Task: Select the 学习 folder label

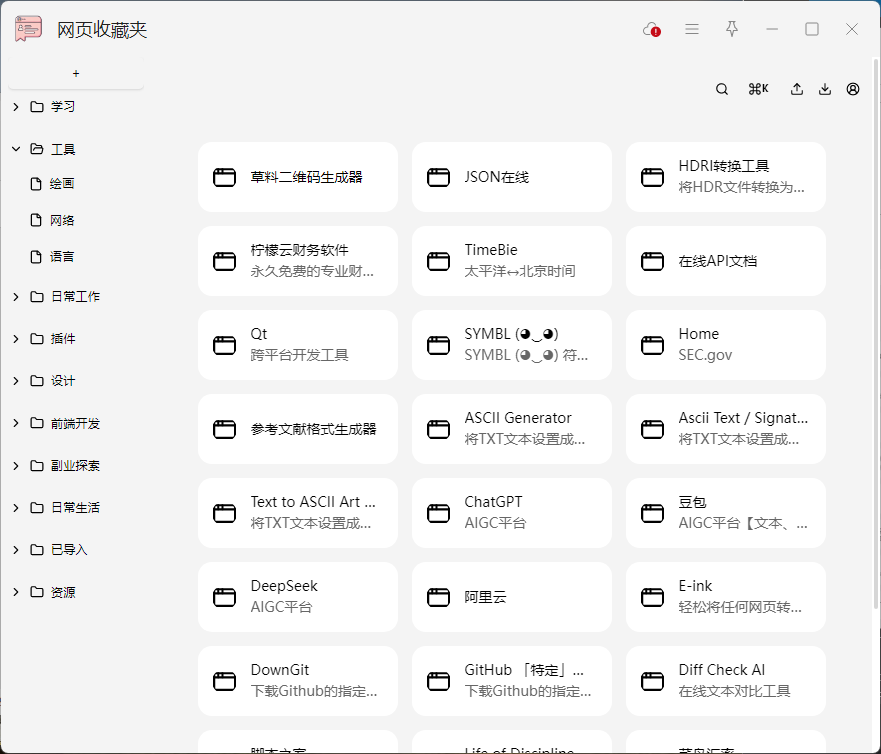Action: pos(63,107)
